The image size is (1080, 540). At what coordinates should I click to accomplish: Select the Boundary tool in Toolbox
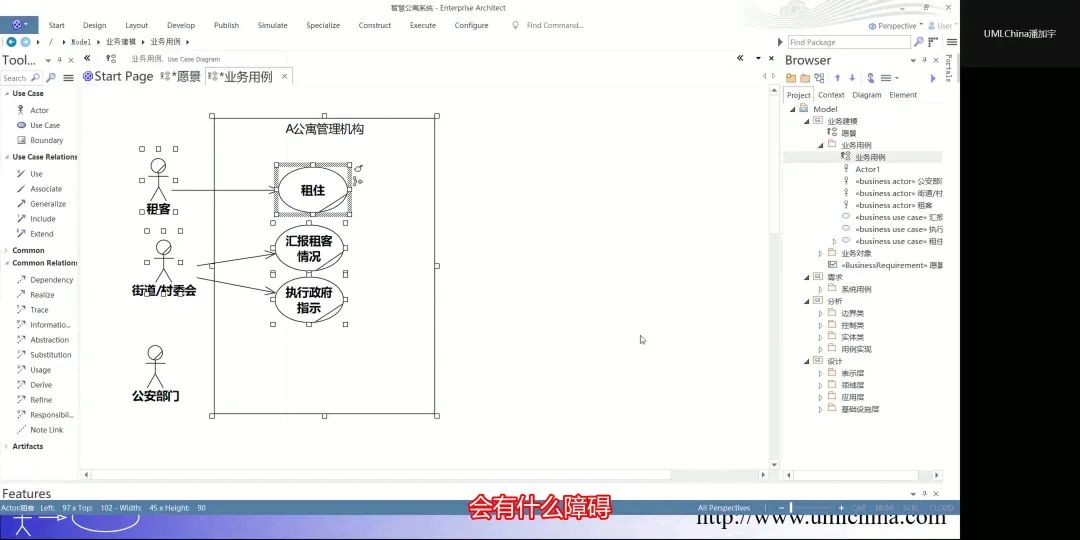pos(40,141)
